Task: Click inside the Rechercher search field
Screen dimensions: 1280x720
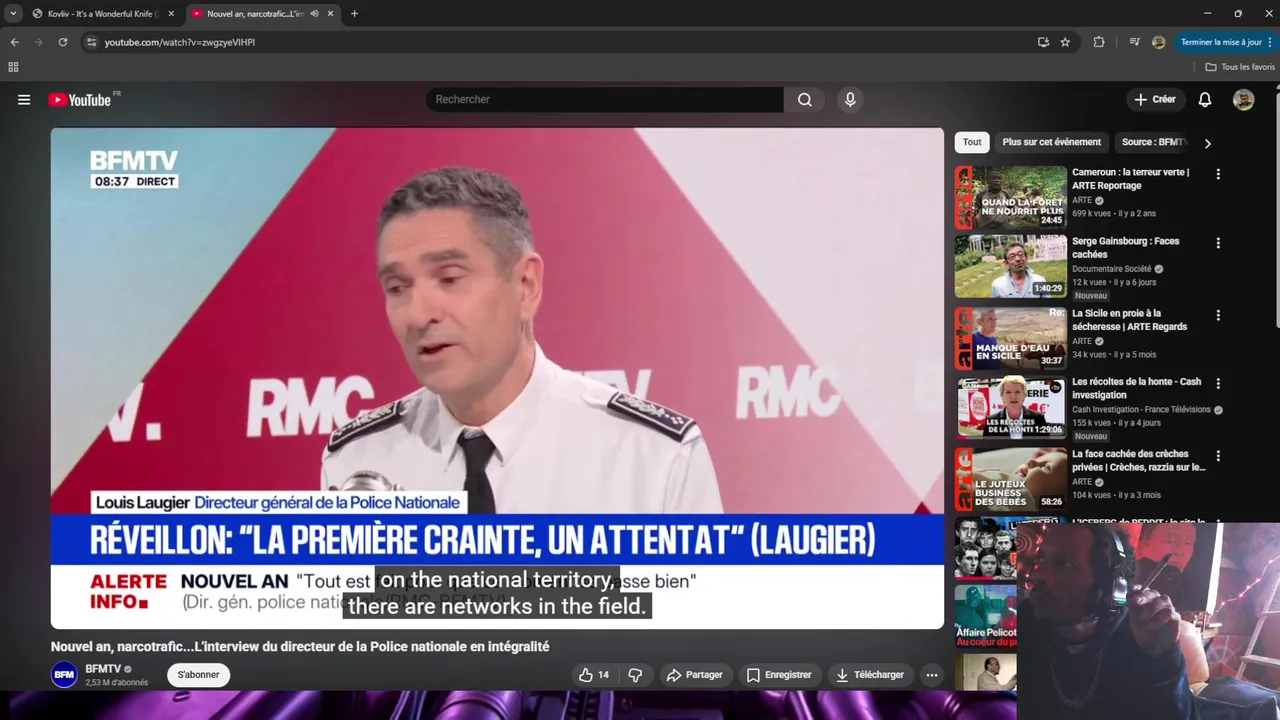Action: (x=605, y=100)
